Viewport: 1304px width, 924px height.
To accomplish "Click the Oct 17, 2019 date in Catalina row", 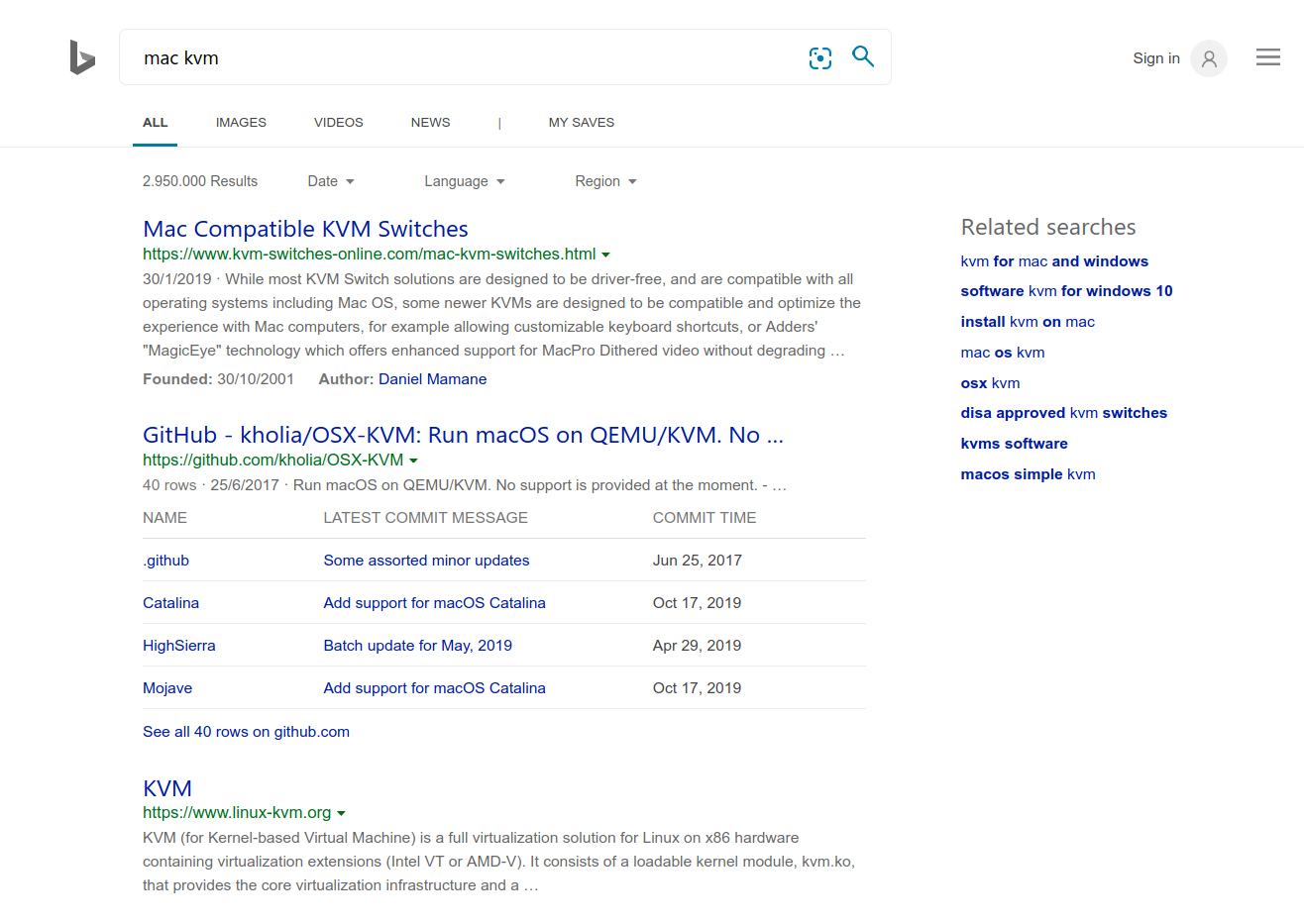I will [697, 603].
